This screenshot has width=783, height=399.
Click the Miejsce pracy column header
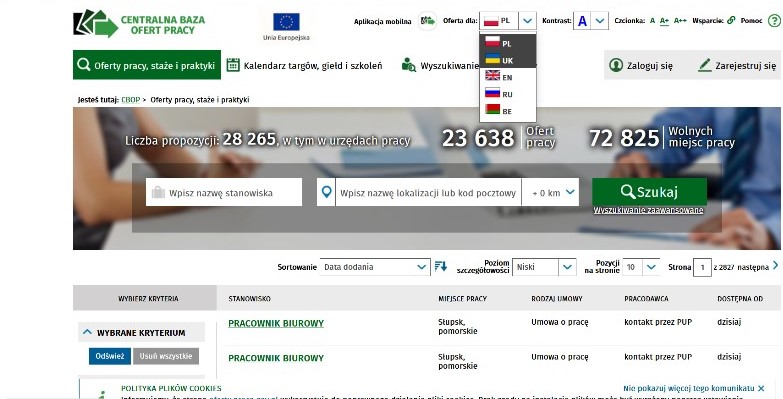tap(462, 299)
